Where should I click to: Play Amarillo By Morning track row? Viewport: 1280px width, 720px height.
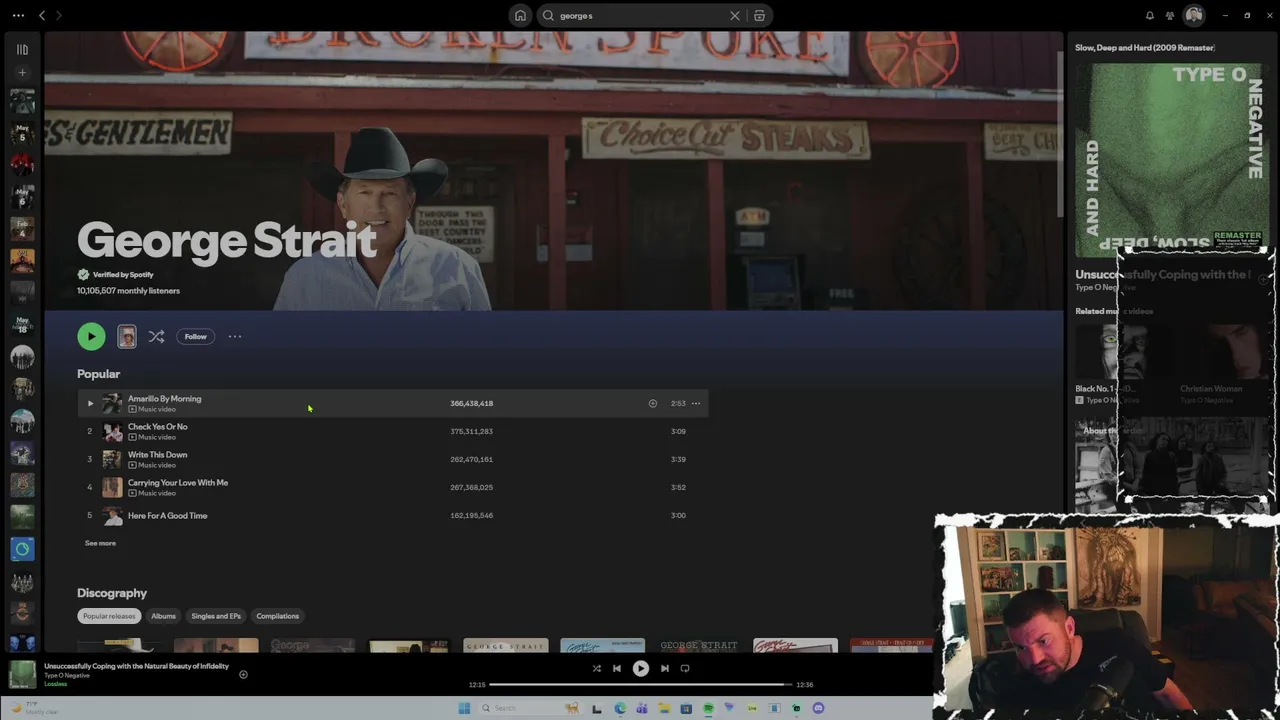click(392, 403)
